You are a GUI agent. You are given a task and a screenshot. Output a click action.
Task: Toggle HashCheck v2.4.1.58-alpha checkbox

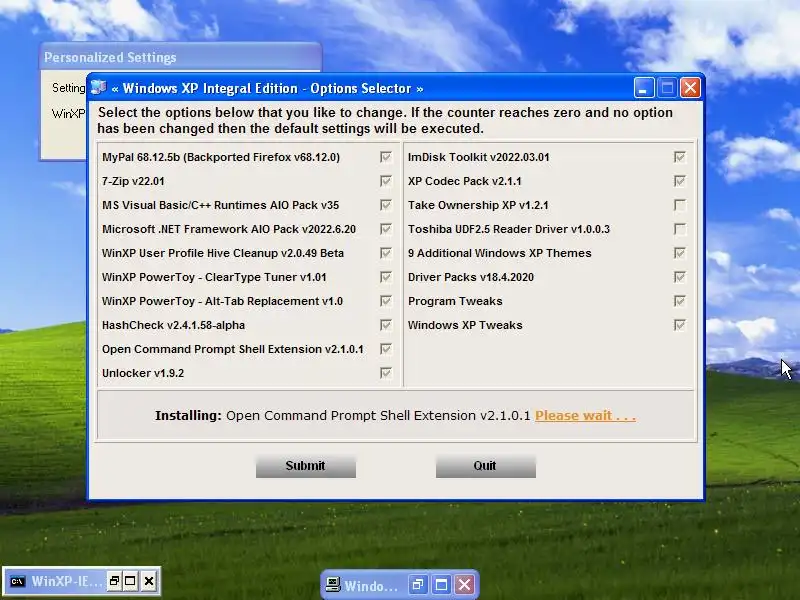tap(386, 325)
